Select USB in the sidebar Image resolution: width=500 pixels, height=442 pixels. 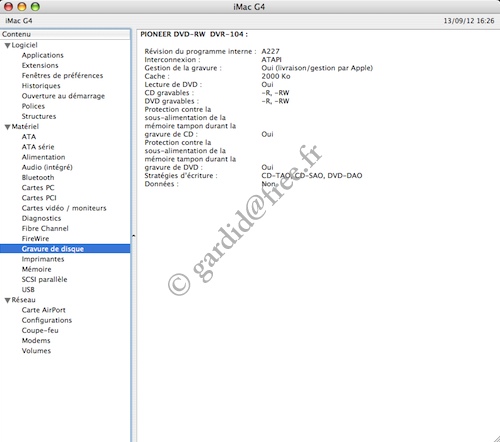(x=28, y=290)
